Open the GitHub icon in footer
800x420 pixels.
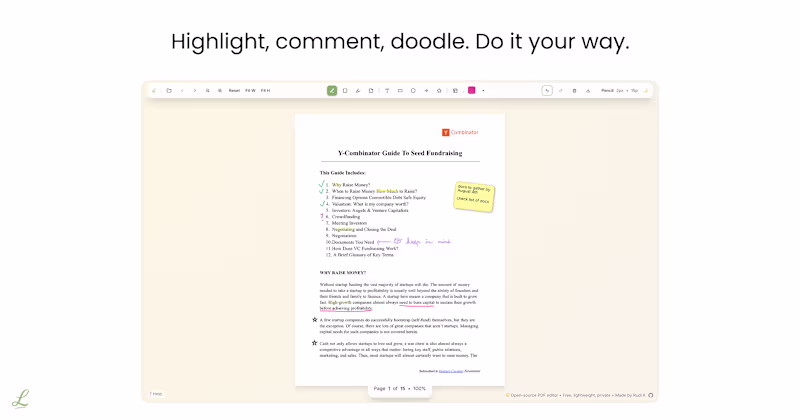pos(651,395)
